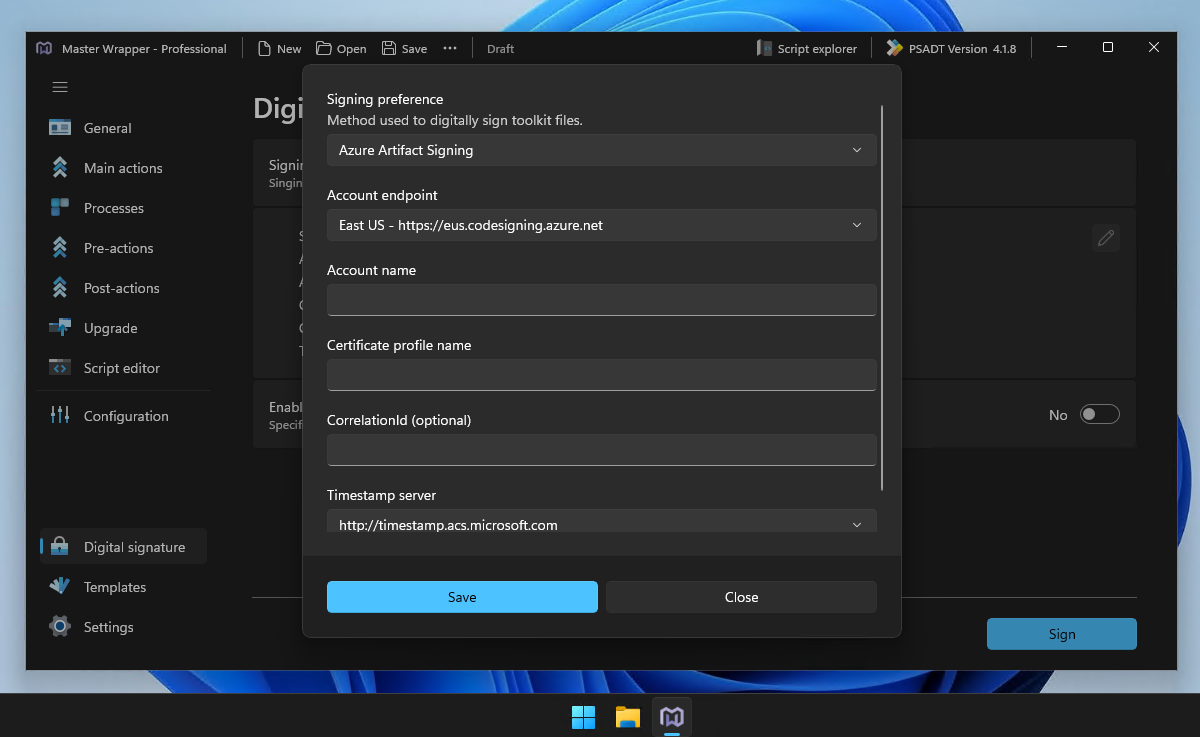Focus the CorrelationId optional field
Viewport: 1200px width, 737px height.
(601, 450)
